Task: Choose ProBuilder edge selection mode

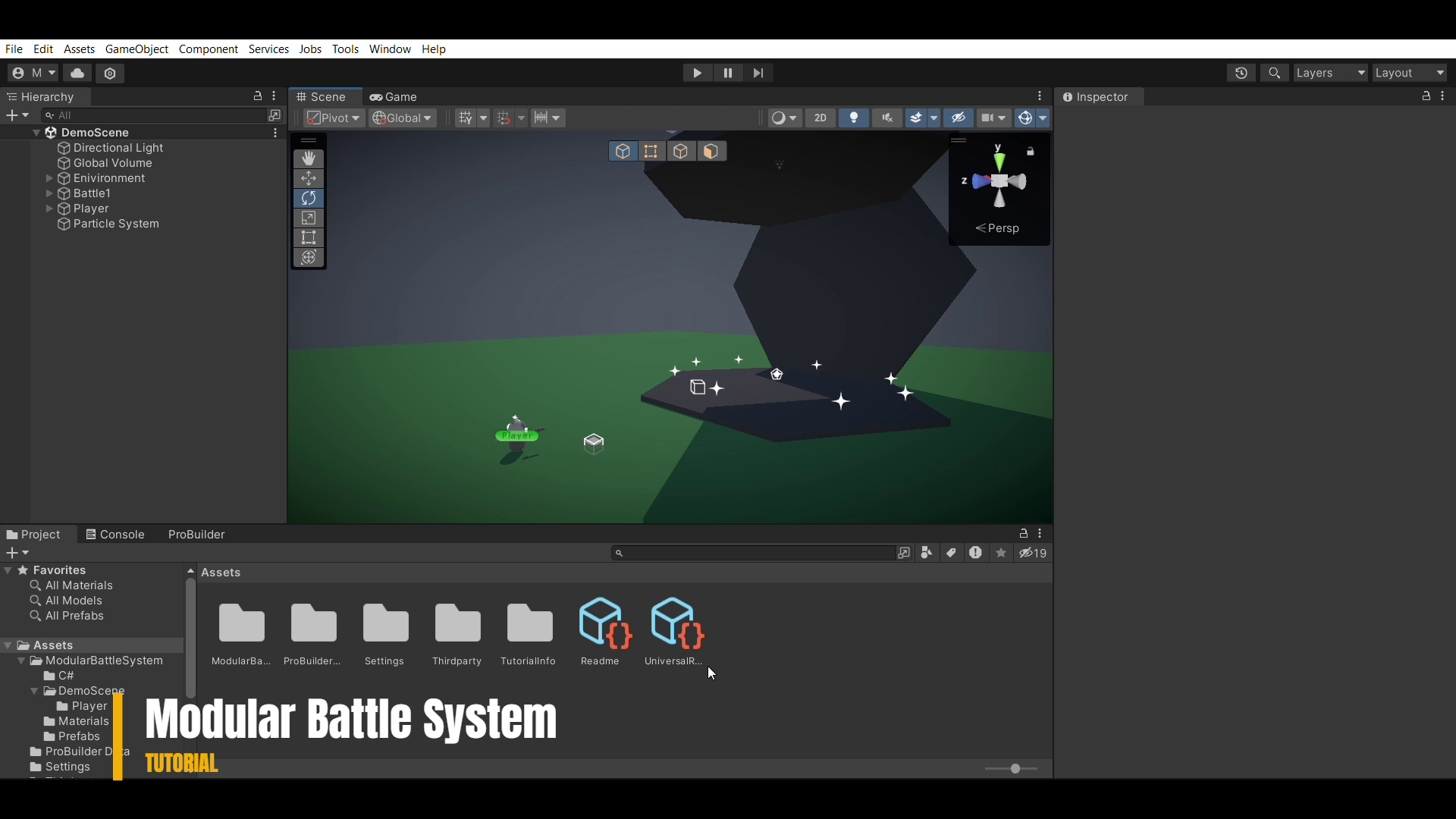Action: point(681,151)
